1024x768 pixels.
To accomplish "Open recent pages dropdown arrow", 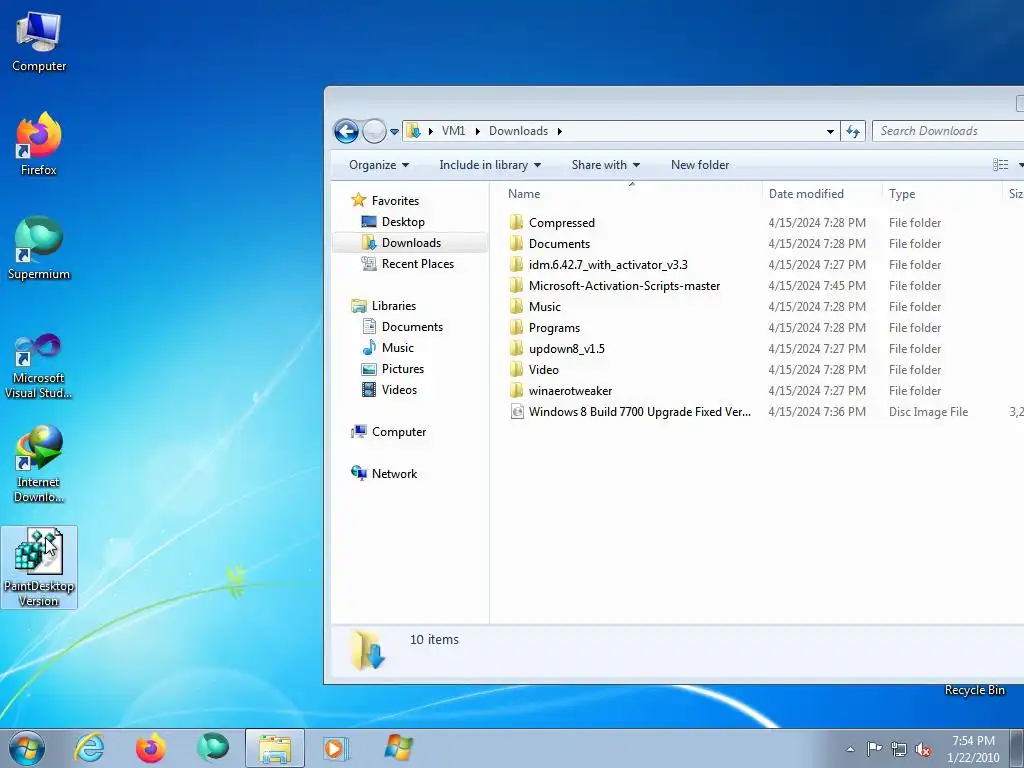I will [394, 132].
